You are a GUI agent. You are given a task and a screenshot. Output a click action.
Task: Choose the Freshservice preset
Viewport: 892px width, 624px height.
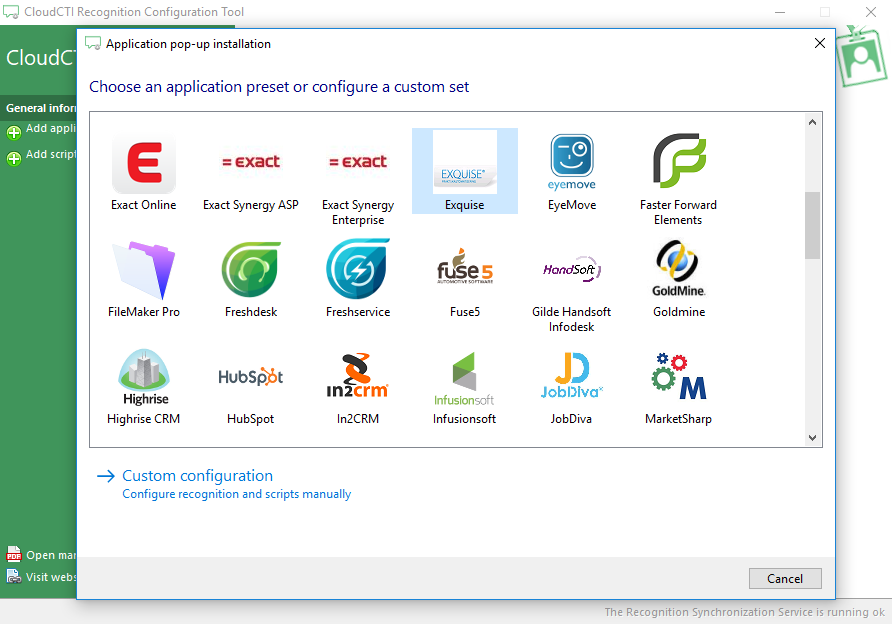point(358,278)
